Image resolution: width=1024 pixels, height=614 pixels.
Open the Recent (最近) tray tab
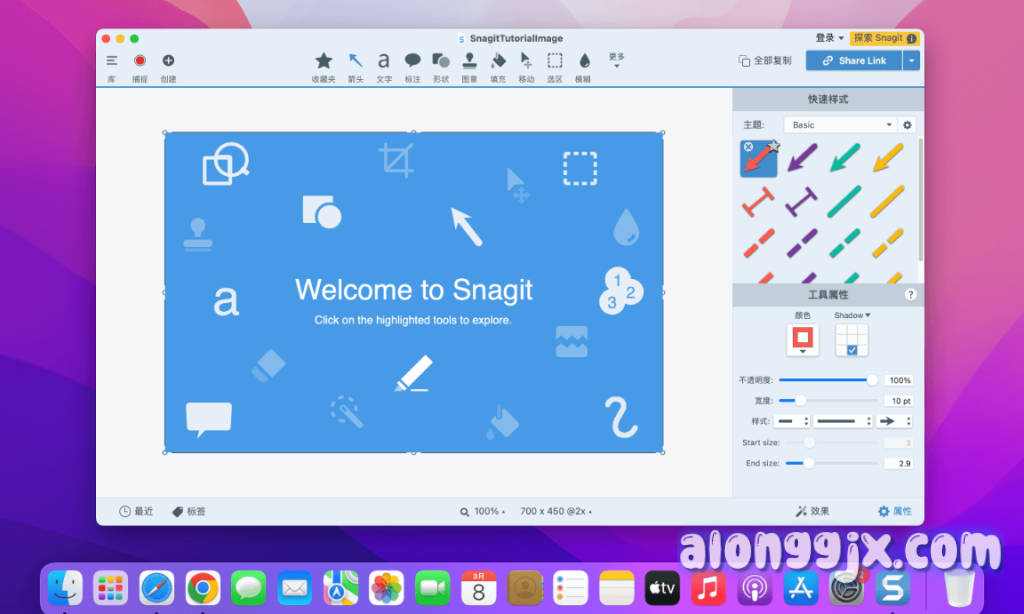[x=136, y=511]
